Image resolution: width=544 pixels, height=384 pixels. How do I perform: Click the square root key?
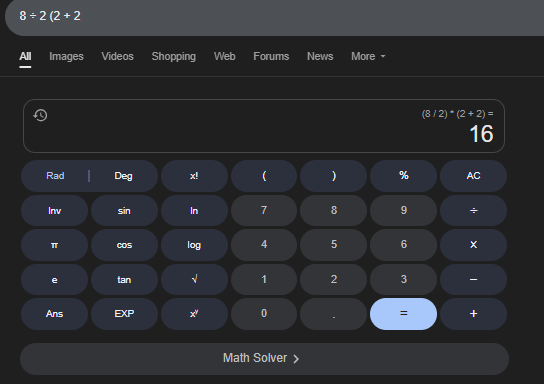(x=194, y=280)
